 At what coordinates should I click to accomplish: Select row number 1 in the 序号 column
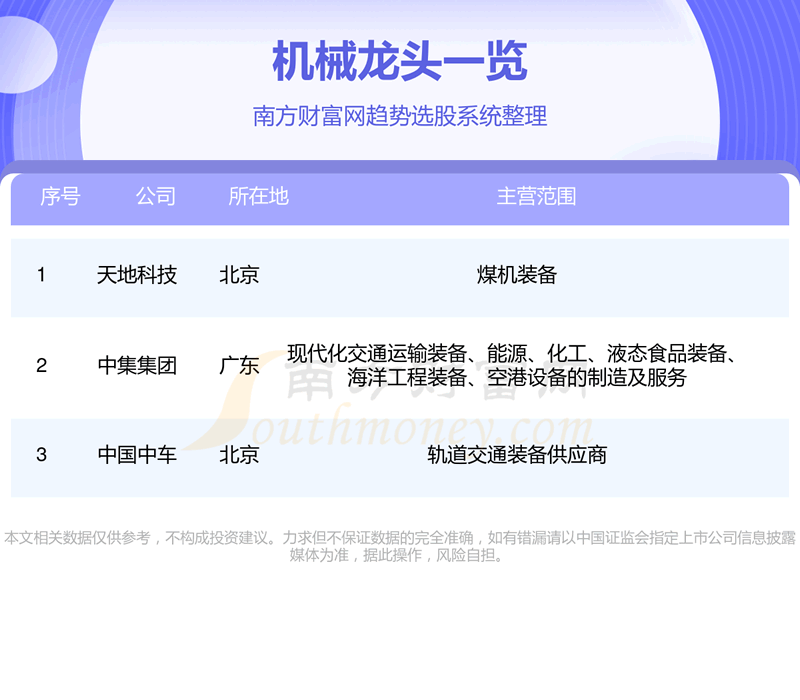(x=41, y=275)
